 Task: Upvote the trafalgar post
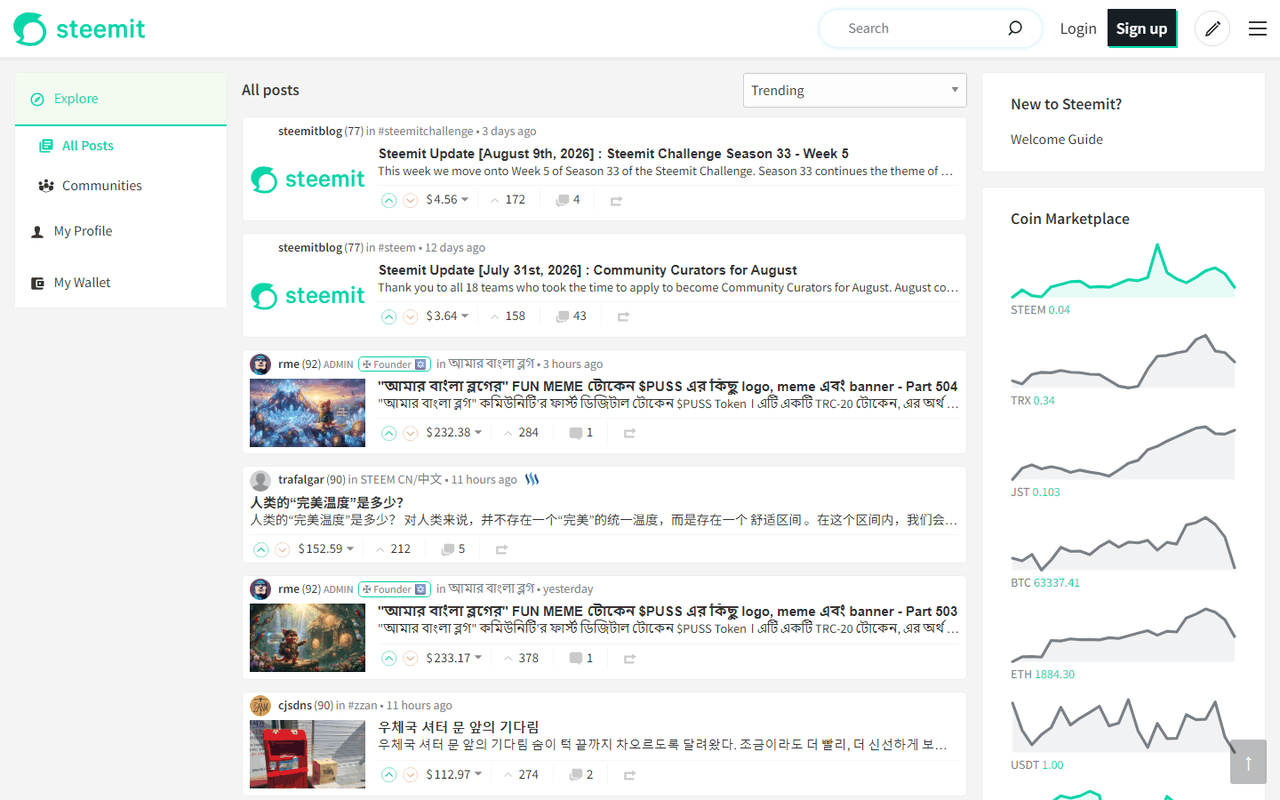click(261, 549)
